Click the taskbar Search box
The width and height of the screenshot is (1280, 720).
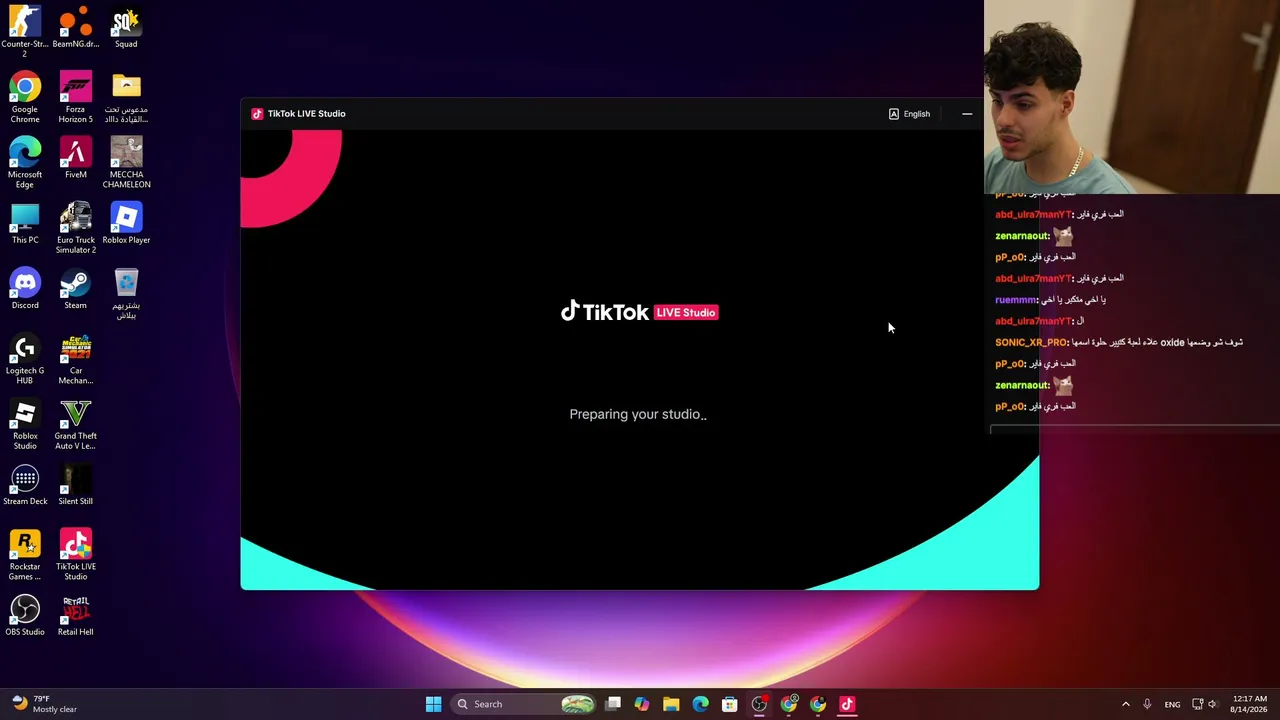pos(523,704)
